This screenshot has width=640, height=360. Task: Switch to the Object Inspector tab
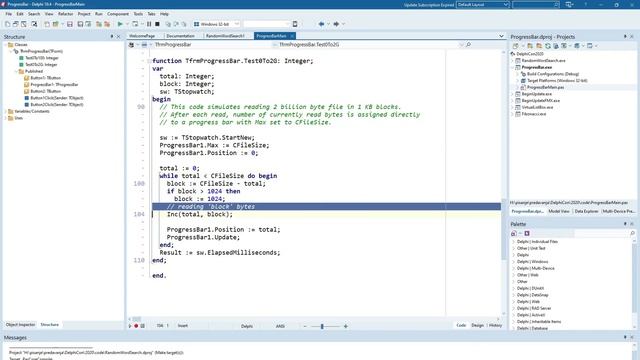tap(20, 324)
